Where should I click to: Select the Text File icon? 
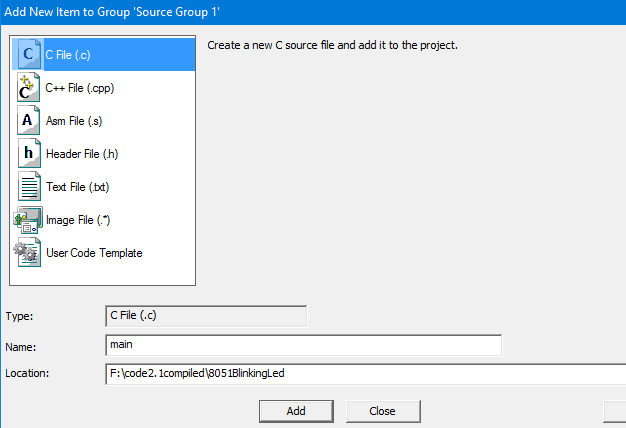[x=29, y=186]
